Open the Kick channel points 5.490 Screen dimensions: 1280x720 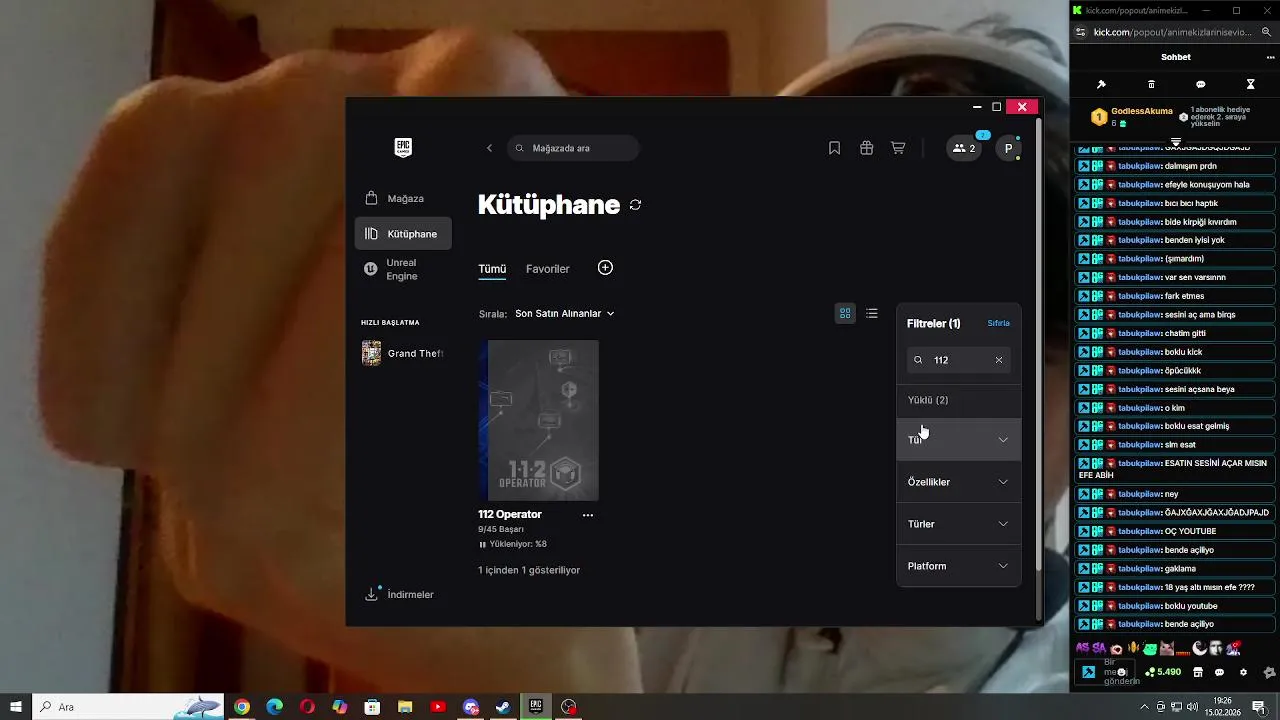[1164, 672]
